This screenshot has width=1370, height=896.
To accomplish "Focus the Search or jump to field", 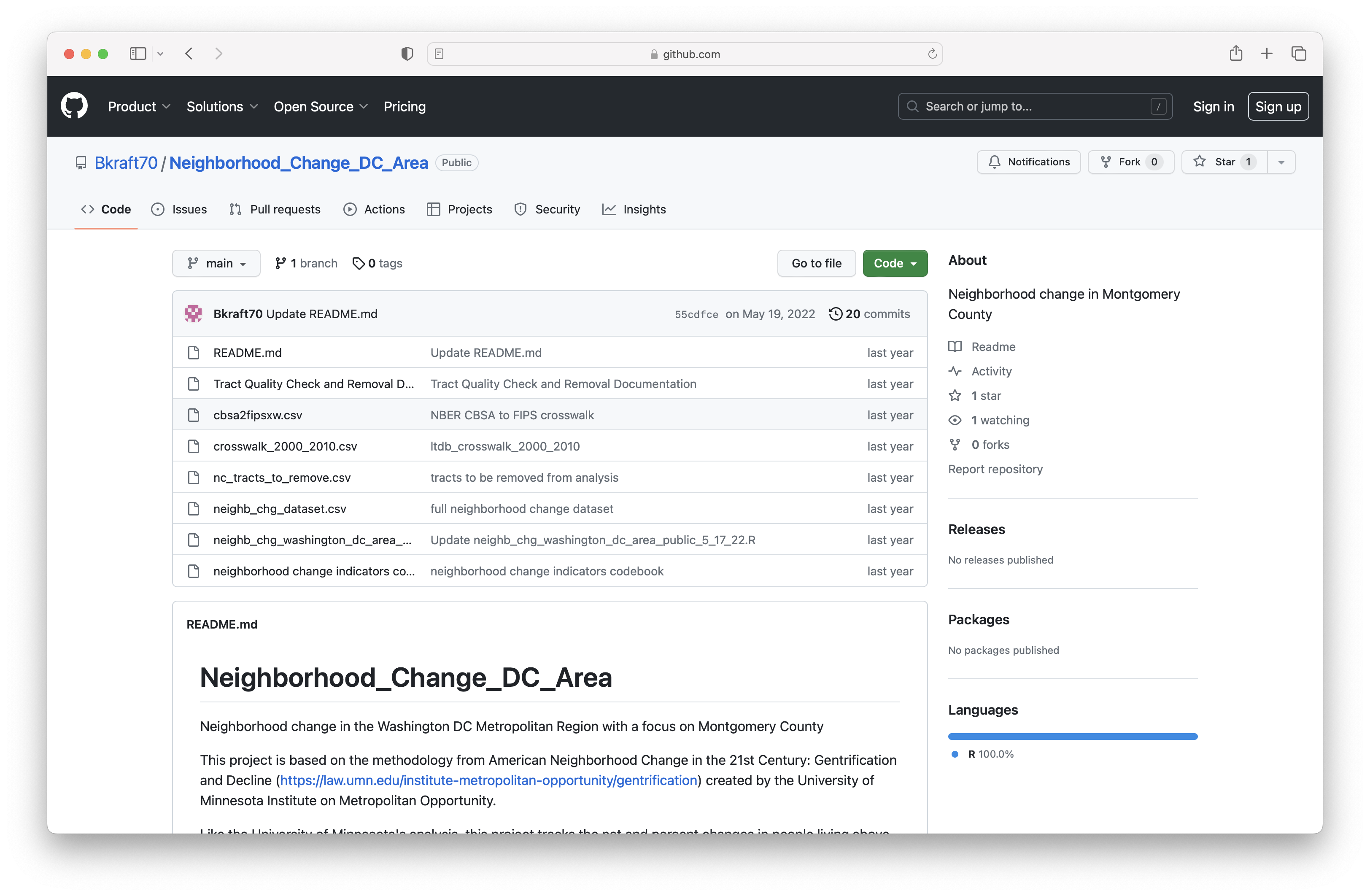I will 1034,107.
